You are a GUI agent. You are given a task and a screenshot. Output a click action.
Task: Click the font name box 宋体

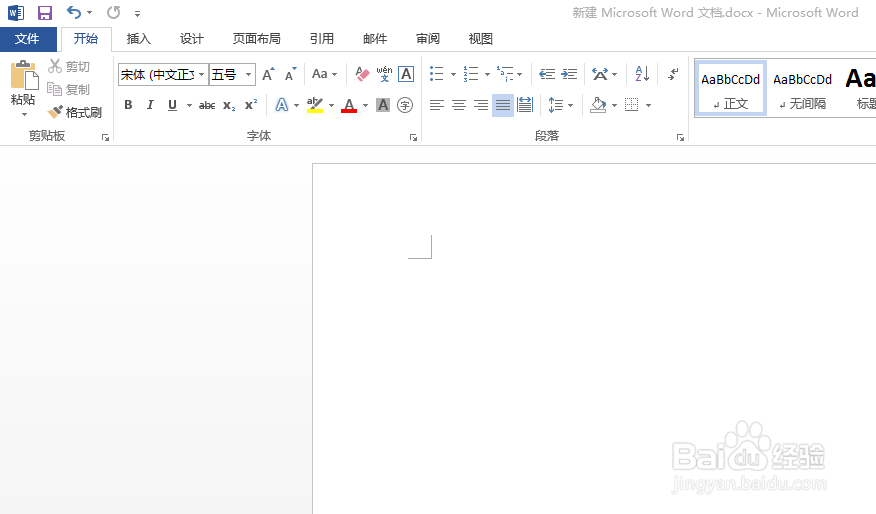[x=157, y=74]
